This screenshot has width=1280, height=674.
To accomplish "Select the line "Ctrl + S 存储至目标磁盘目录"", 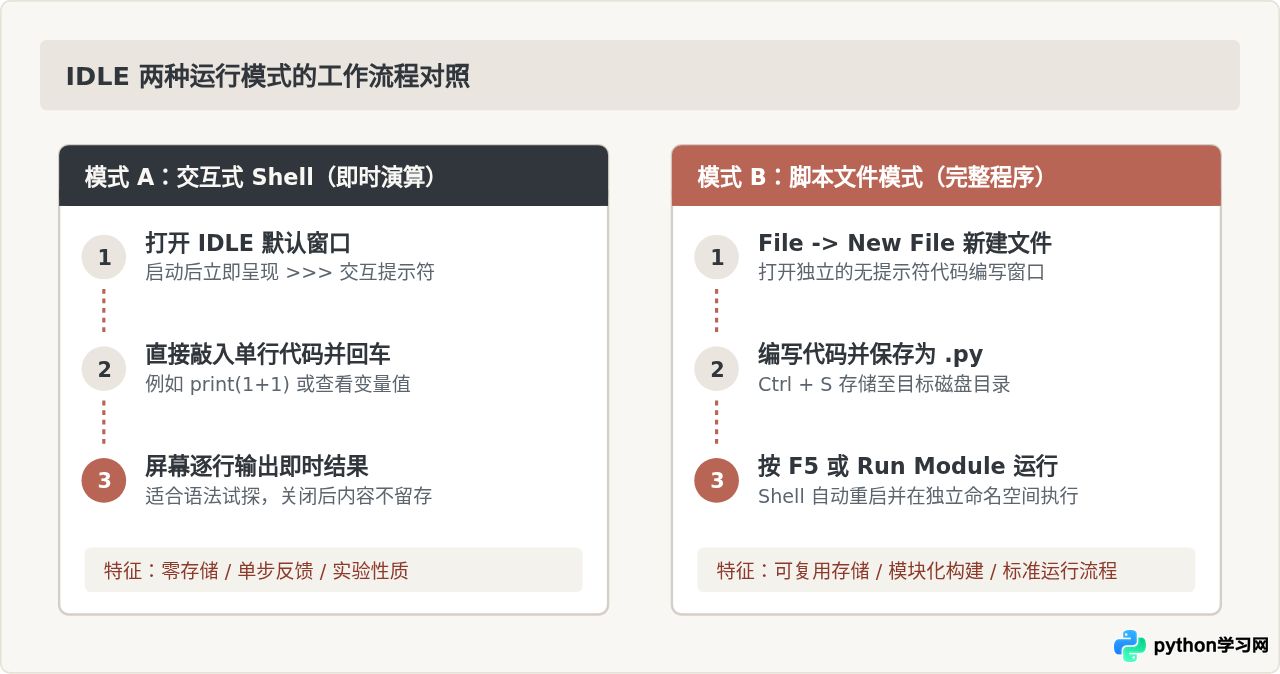I will pyautogui.click(x=884, y=384).
